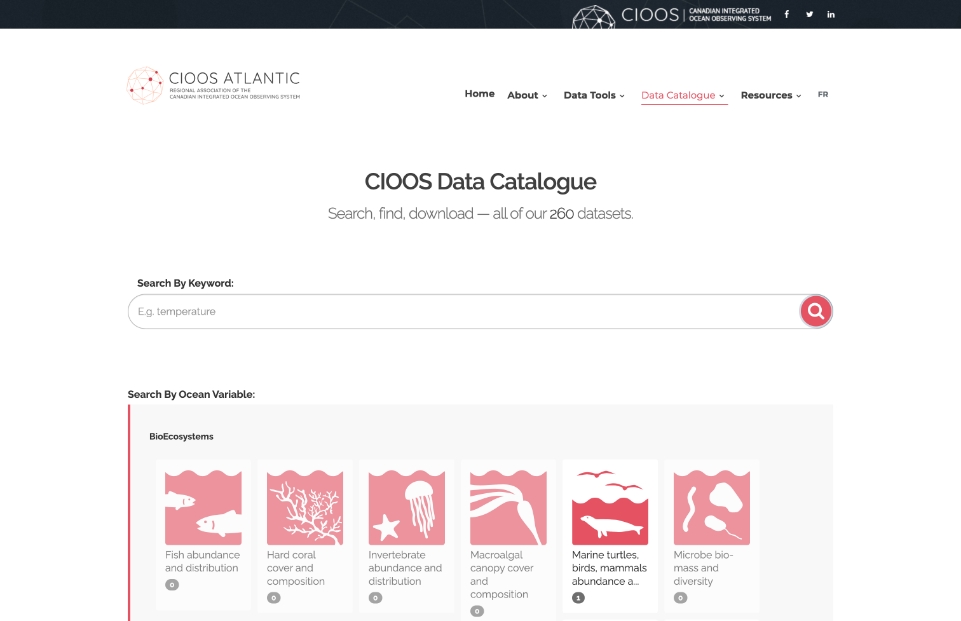The width and height of the screenshot is (961, 621).
Task: Select the Macroalgal canopy cover icon
Action: [508, 508]
